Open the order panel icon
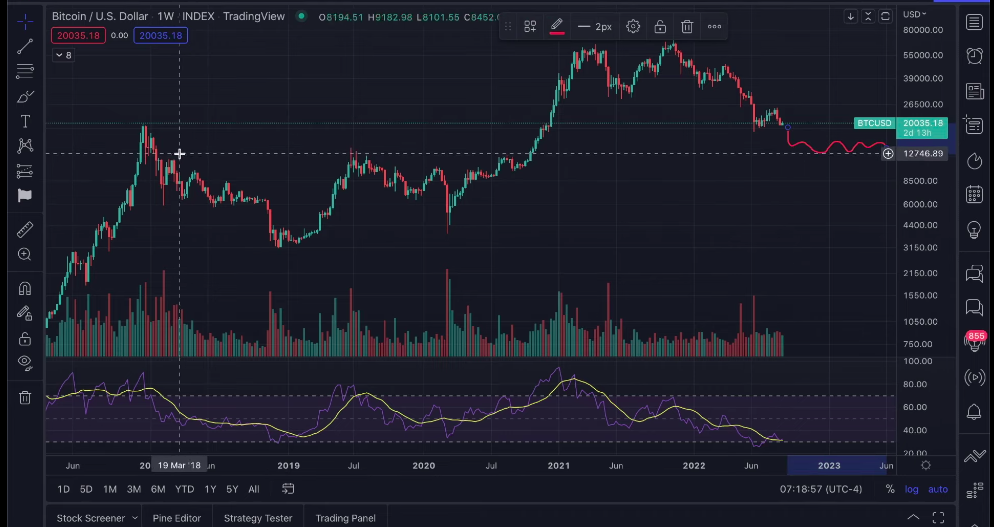This screenshot has height=527, width=994. tap(974, 456)
